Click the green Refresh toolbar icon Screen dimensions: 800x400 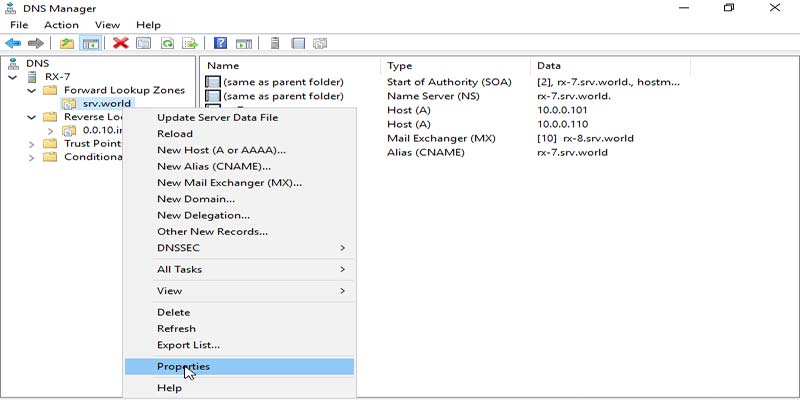pos(167,43)
